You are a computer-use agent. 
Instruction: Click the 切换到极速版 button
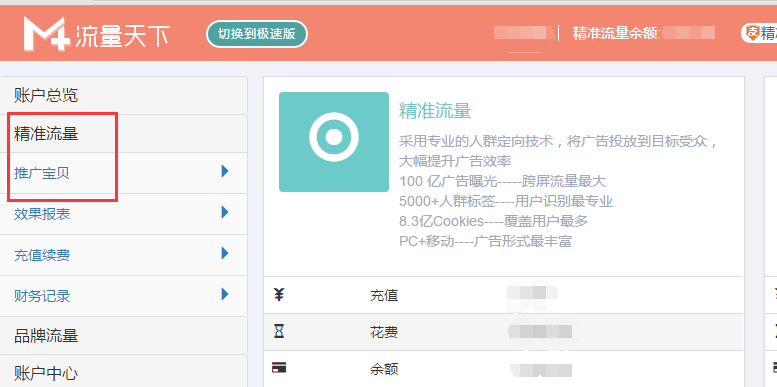click(257, 34)
